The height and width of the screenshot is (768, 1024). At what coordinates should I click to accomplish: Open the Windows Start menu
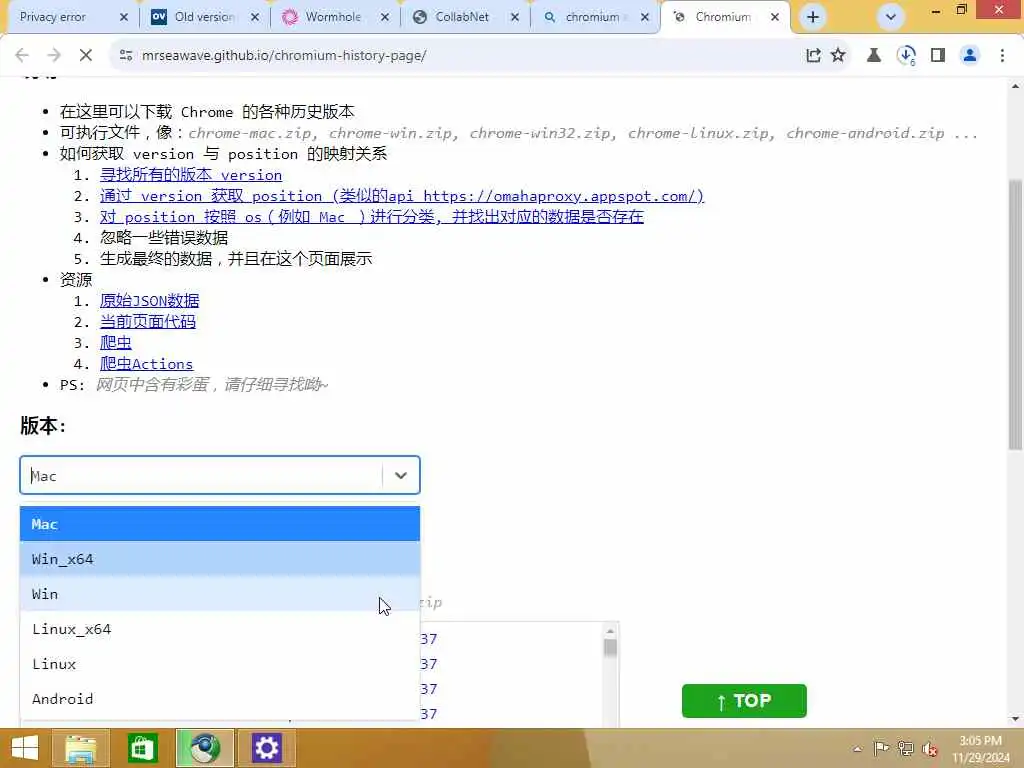[24, 748]
